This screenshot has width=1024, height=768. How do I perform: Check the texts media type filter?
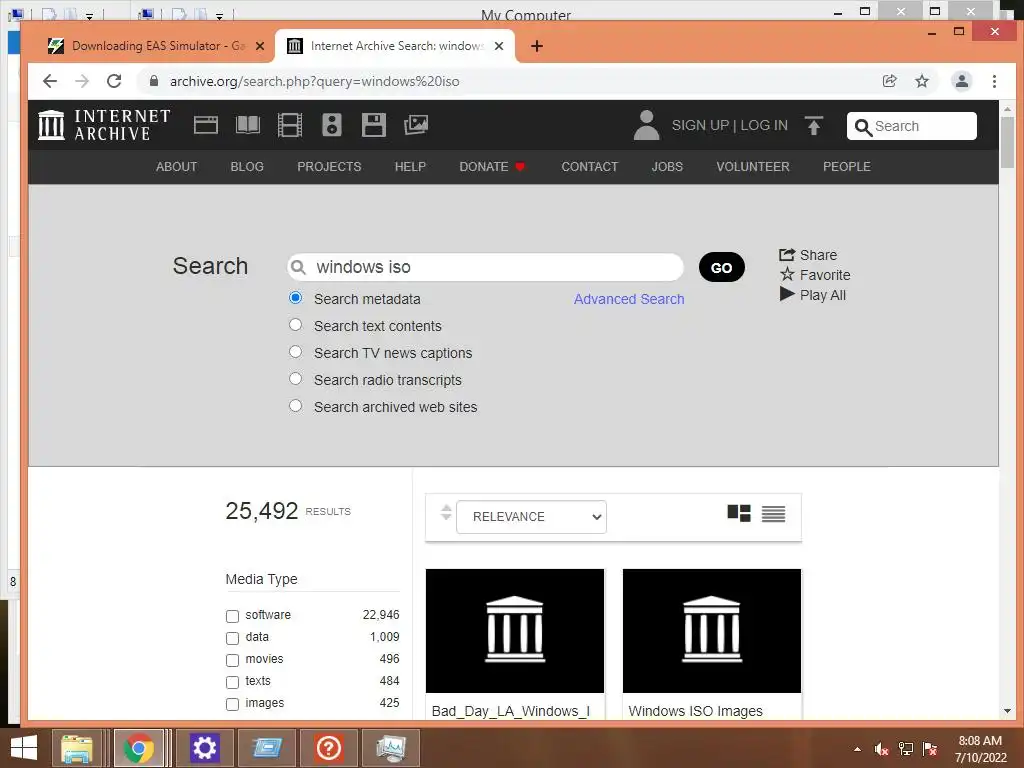(x=232, y=682)
